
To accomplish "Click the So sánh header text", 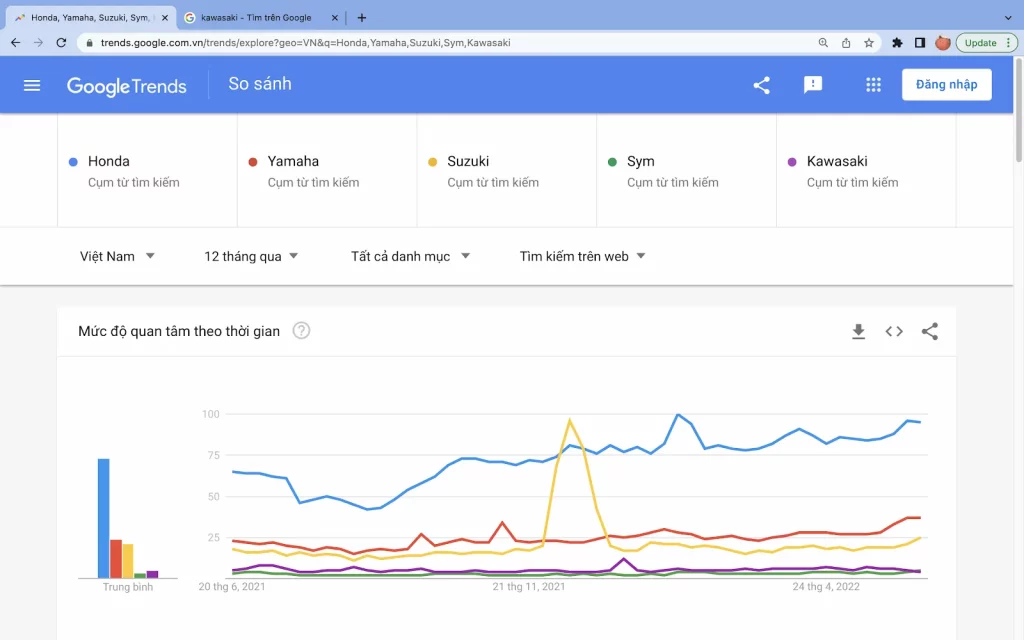I will click(260, 84).
